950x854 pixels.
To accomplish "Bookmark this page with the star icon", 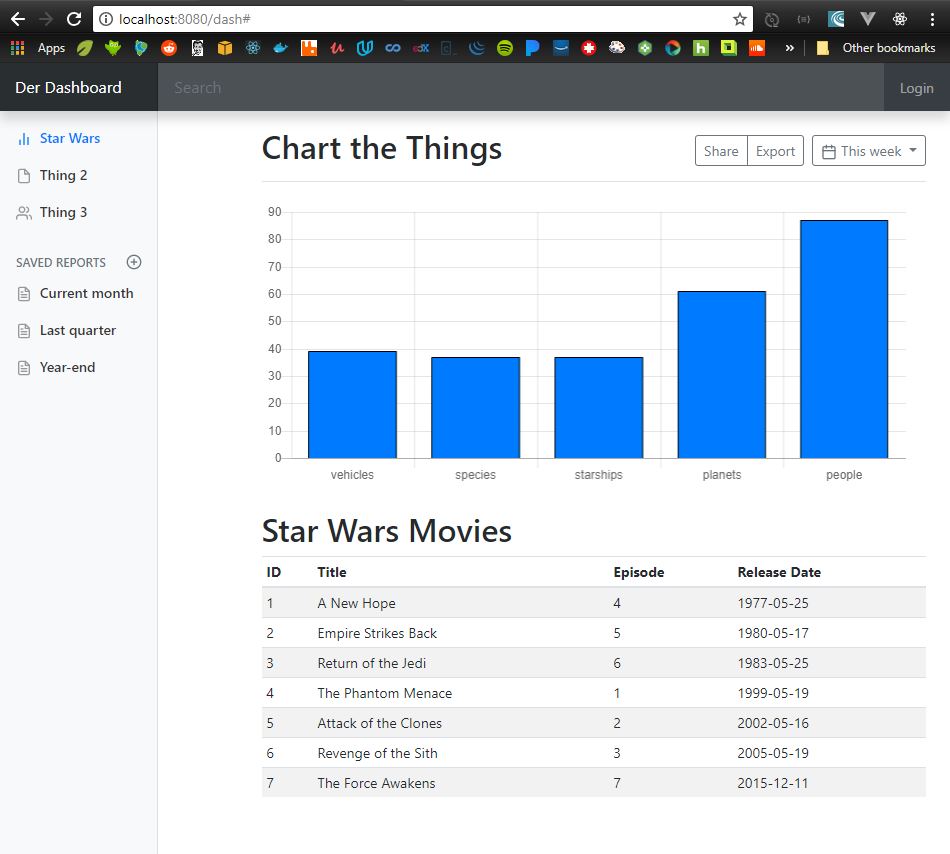I will coord(739,19).
